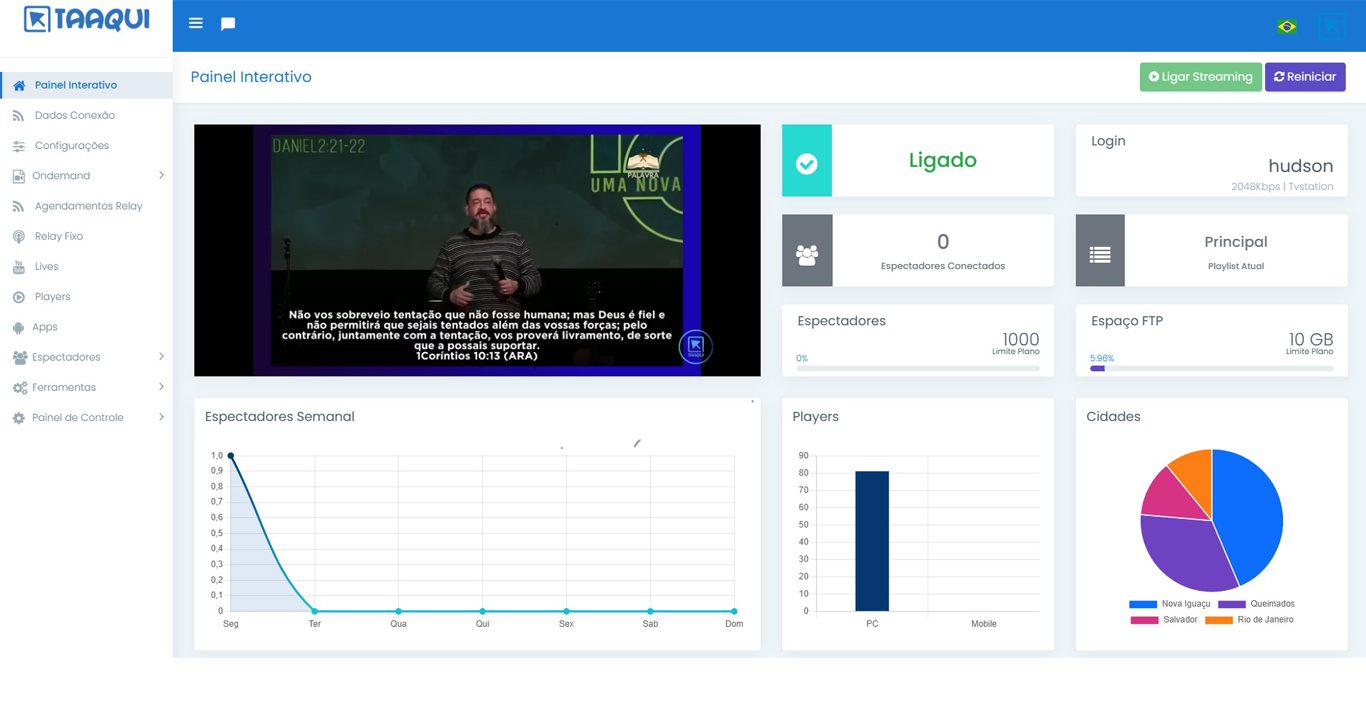Click the green Ligado check status icon
This screenshot has width=1366, height=719.
tap(807, 161)
